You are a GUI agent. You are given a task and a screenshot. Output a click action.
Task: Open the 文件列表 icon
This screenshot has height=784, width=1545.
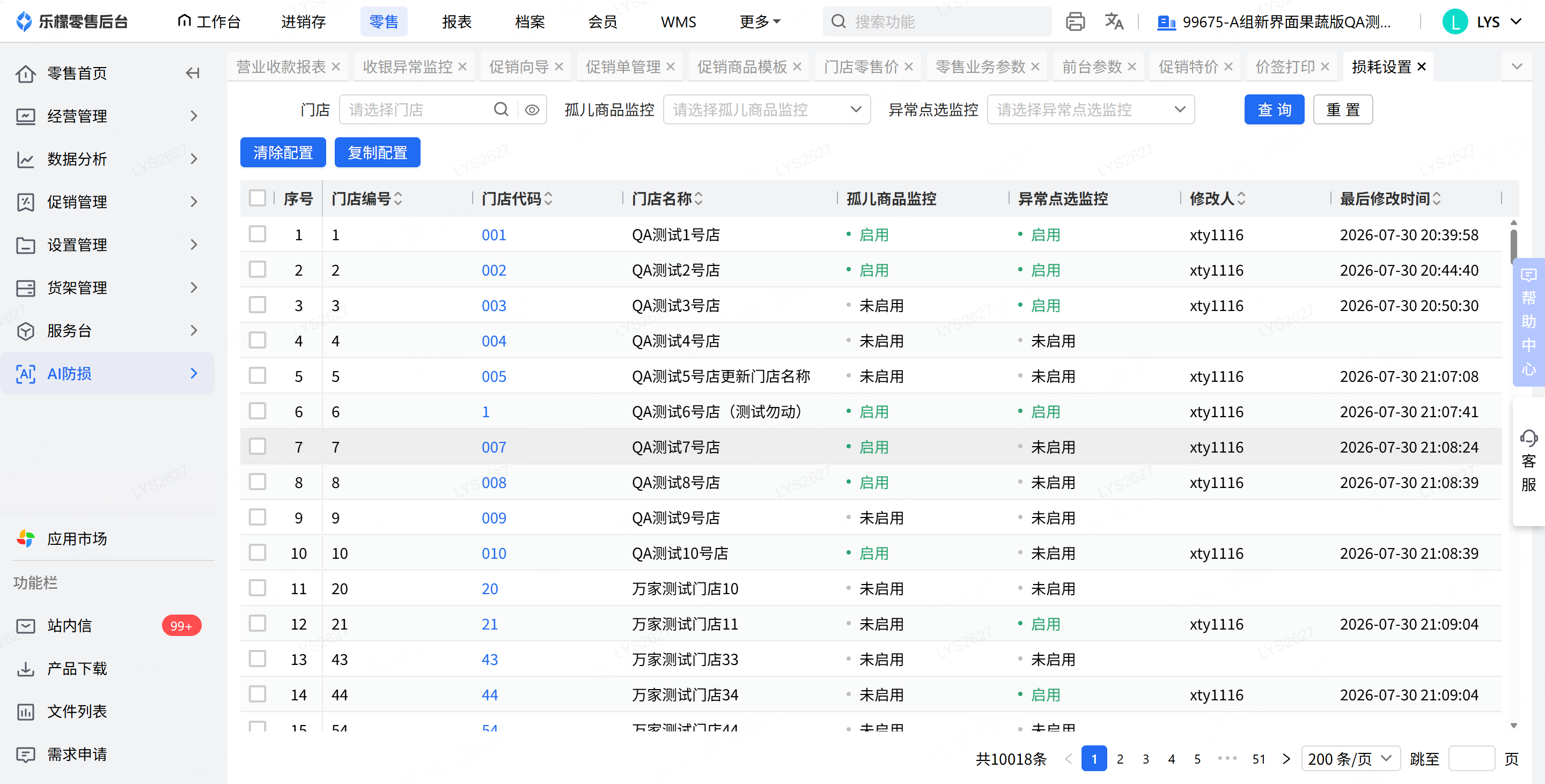coord(25,712)
